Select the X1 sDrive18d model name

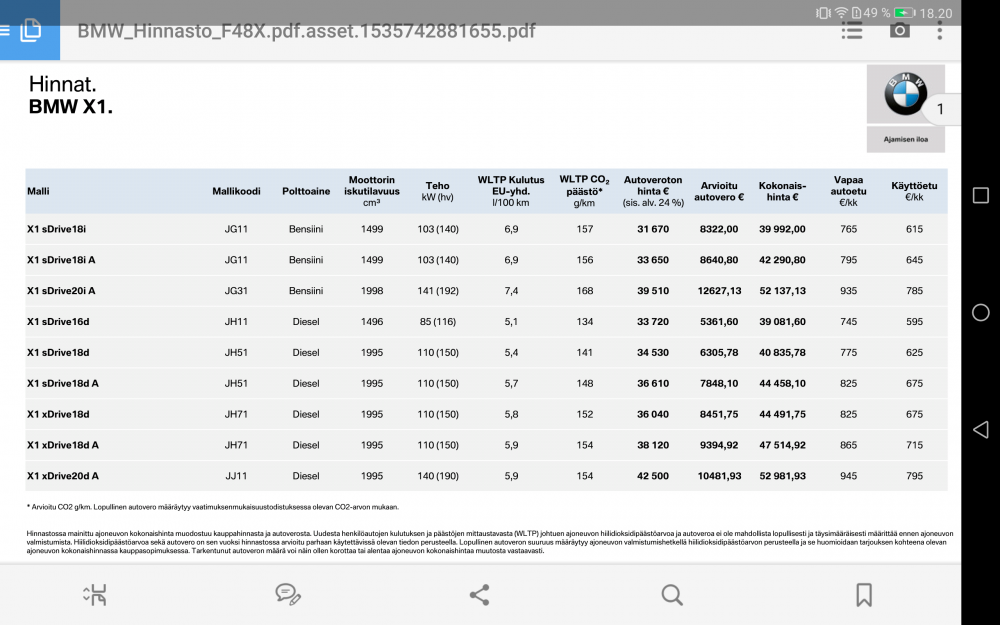[x=58, y=353]
